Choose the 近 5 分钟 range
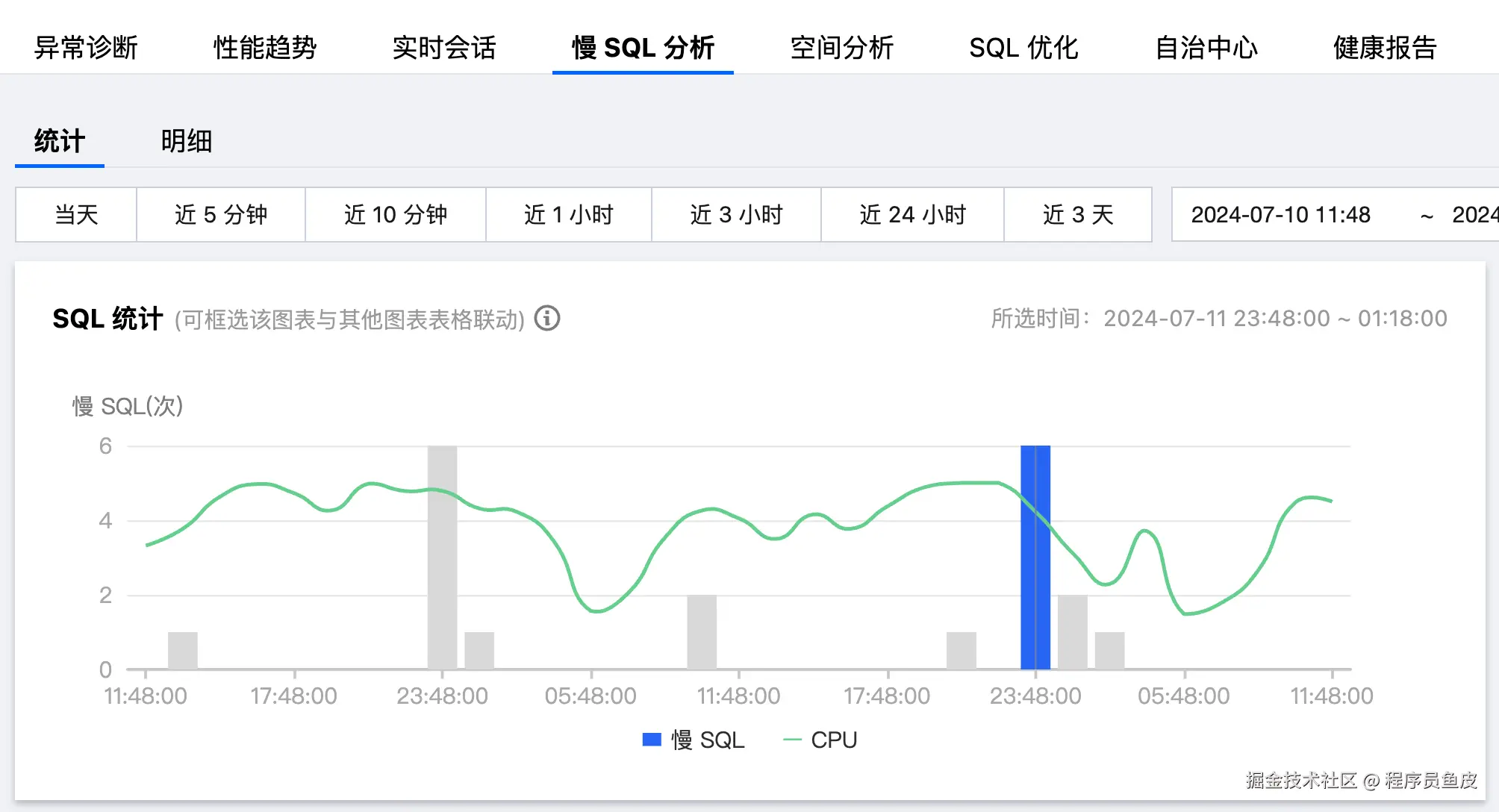Viewport: 1499px width, 812px height. 221,215
